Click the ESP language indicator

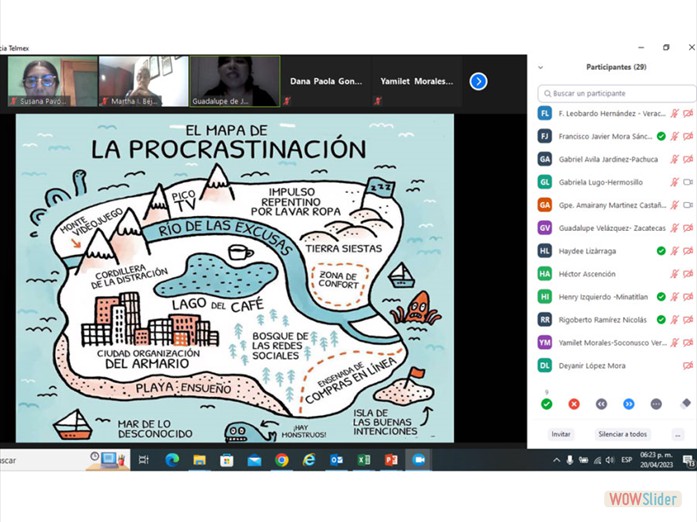coord(627,460)
